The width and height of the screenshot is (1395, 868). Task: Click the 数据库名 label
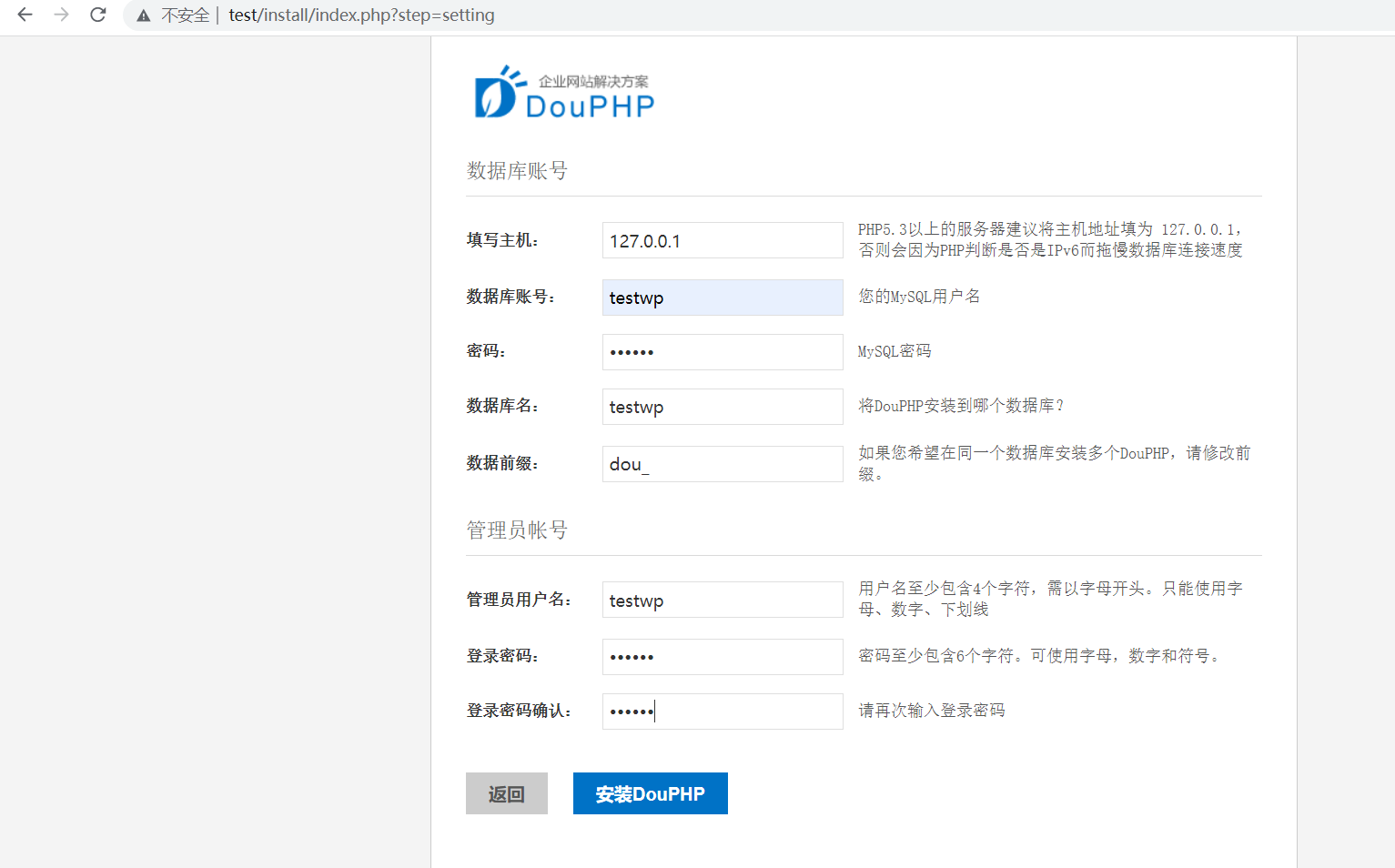[x=502, y=406]
